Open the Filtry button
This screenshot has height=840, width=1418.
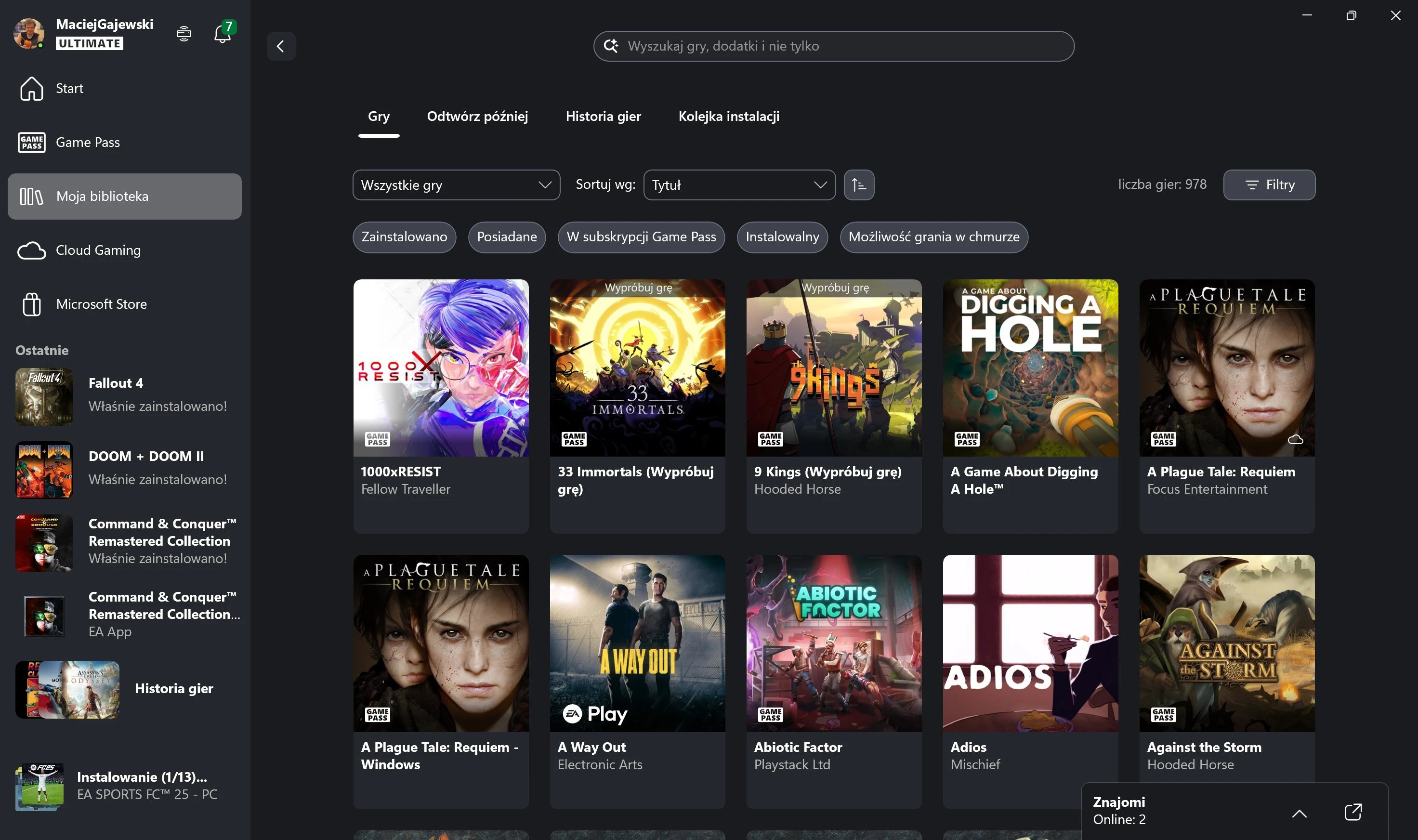(1269, 185)
